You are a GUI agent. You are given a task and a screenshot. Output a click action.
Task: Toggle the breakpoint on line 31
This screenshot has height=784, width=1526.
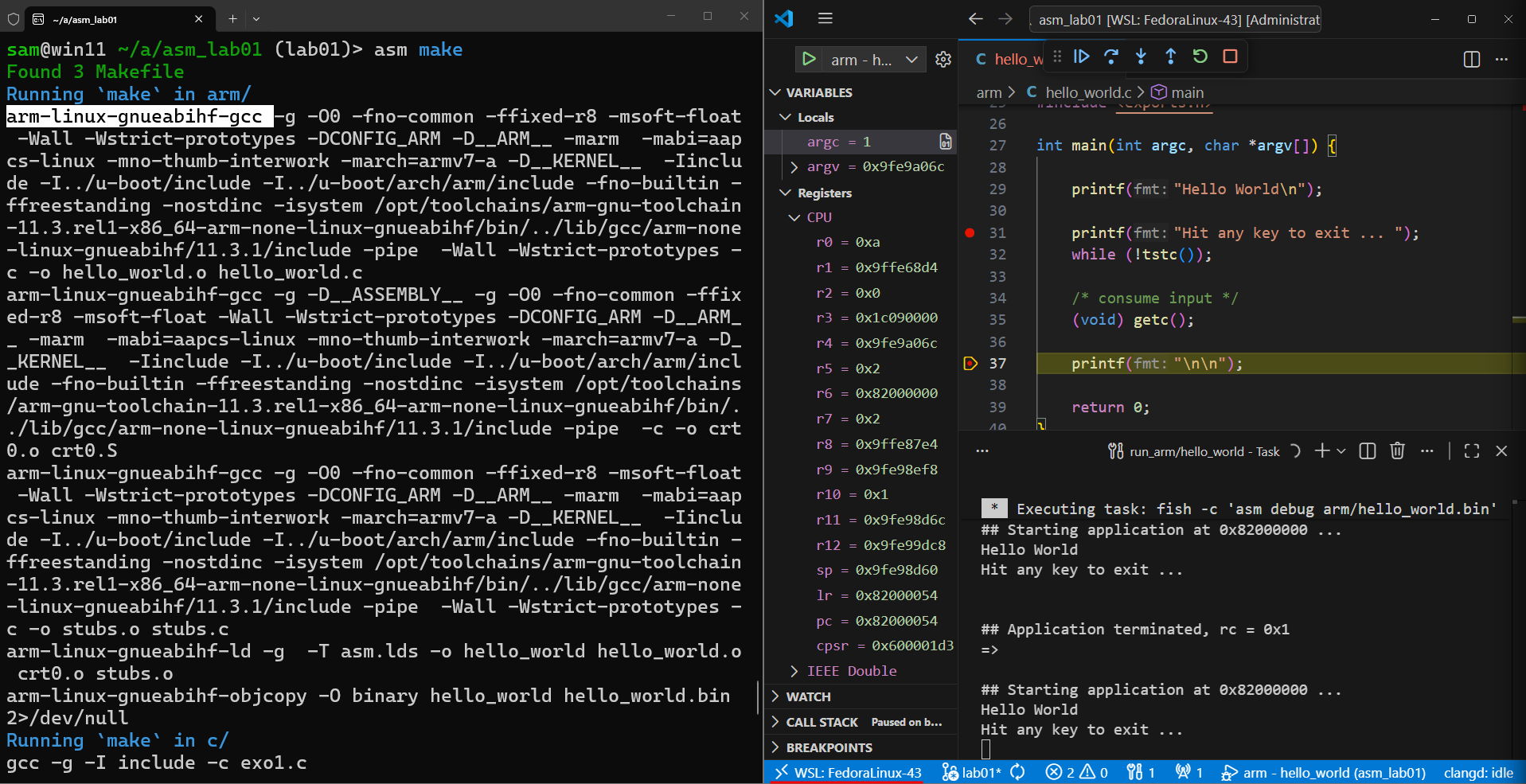click(969, 232)
